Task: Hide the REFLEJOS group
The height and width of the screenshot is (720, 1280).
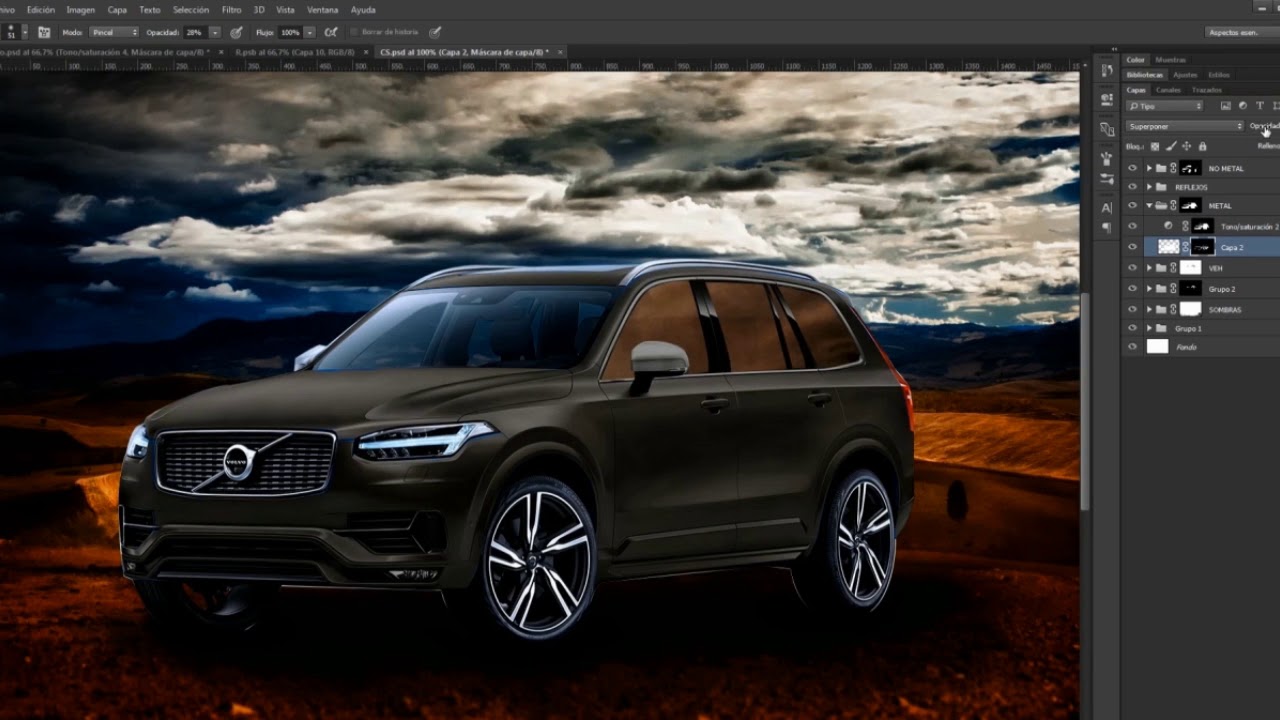Action: 1132,187
